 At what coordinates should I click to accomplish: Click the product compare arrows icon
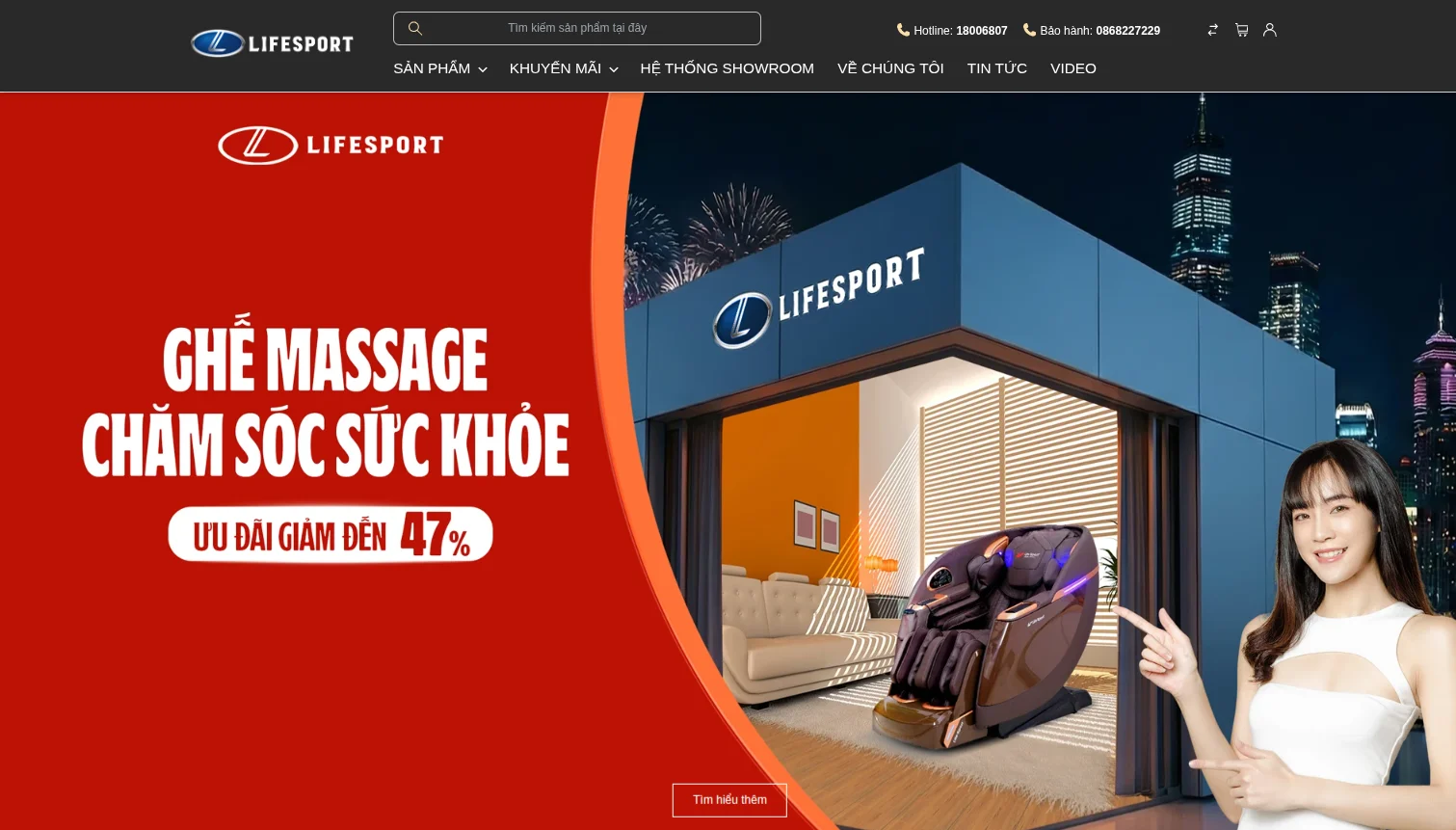click(x=1212, y=30)
